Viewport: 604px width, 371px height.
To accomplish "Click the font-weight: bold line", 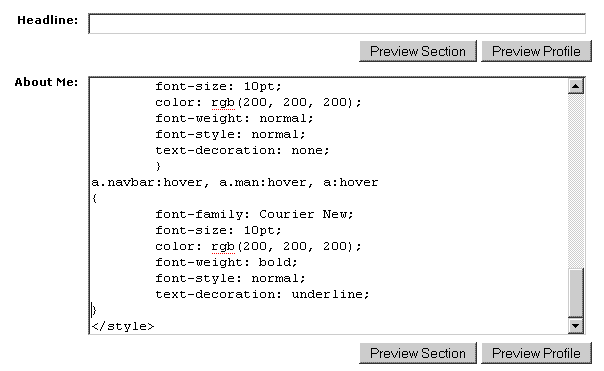I will pyautogui.click(x=226, y=262).
